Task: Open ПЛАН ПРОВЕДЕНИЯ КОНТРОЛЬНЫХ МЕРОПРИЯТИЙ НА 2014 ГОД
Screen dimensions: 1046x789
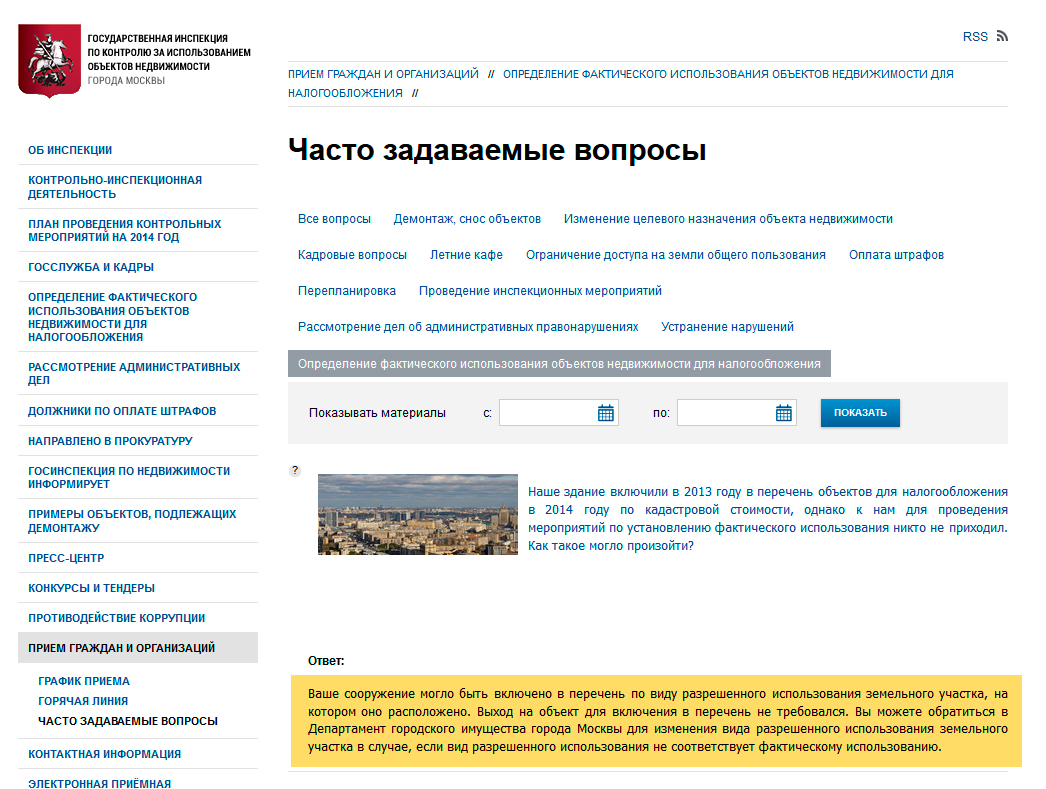Action: (x=125, y=230)
